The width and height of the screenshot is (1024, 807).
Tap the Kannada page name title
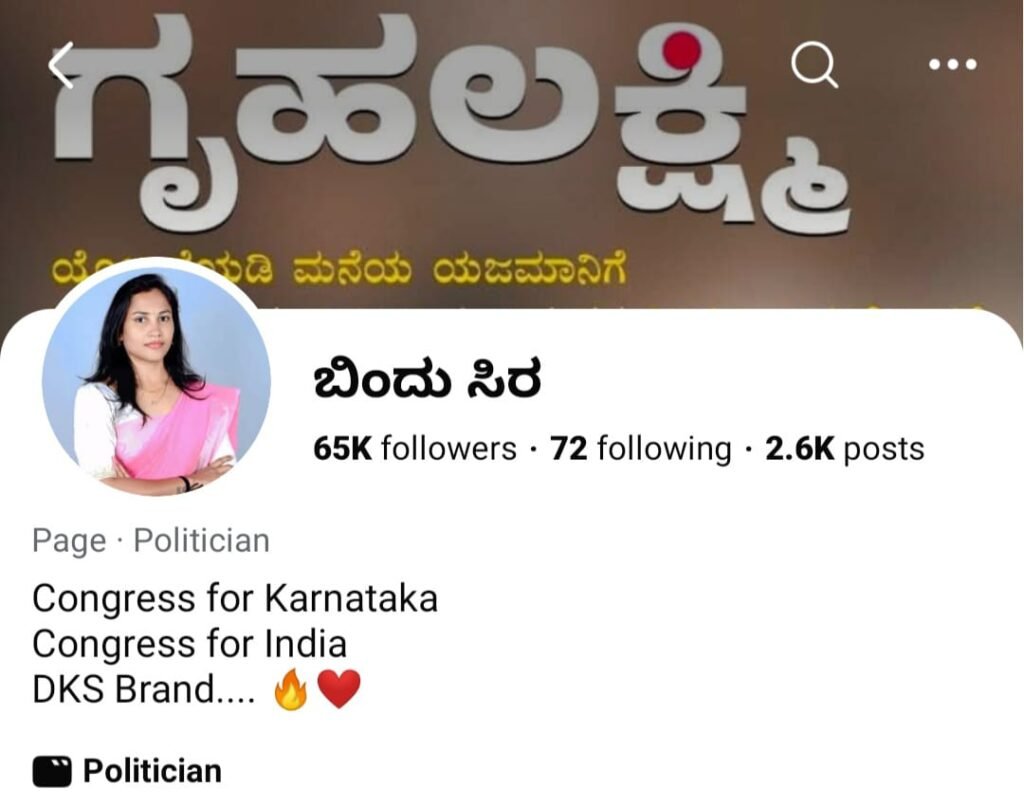point(427,381)
